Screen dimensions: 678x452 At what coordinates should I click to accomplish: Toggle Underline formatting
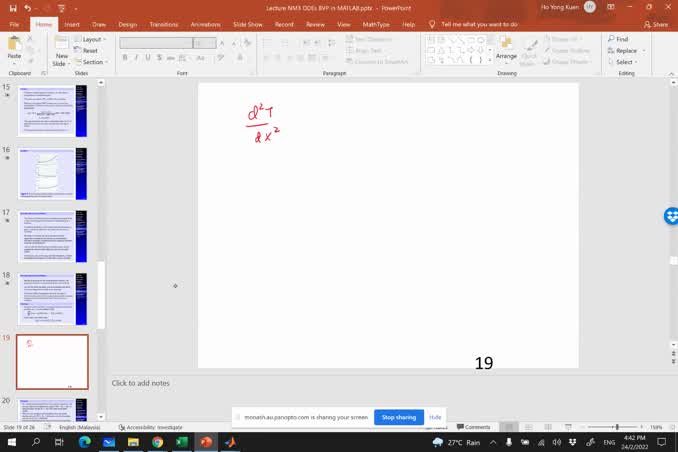[x=148, y=58]
